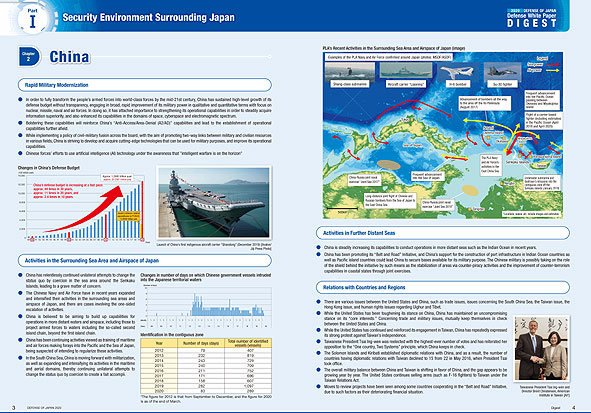This screenshot has height=413, width=591.
Task: Open the photo of President Tsai Ing-wen handshake
Action: tap(542, 348)
